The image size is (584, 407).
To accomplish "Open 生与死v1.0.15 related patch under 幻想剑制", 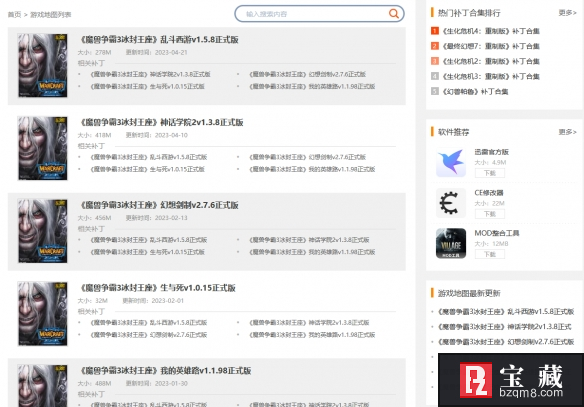I will click(x=147, y=252).
